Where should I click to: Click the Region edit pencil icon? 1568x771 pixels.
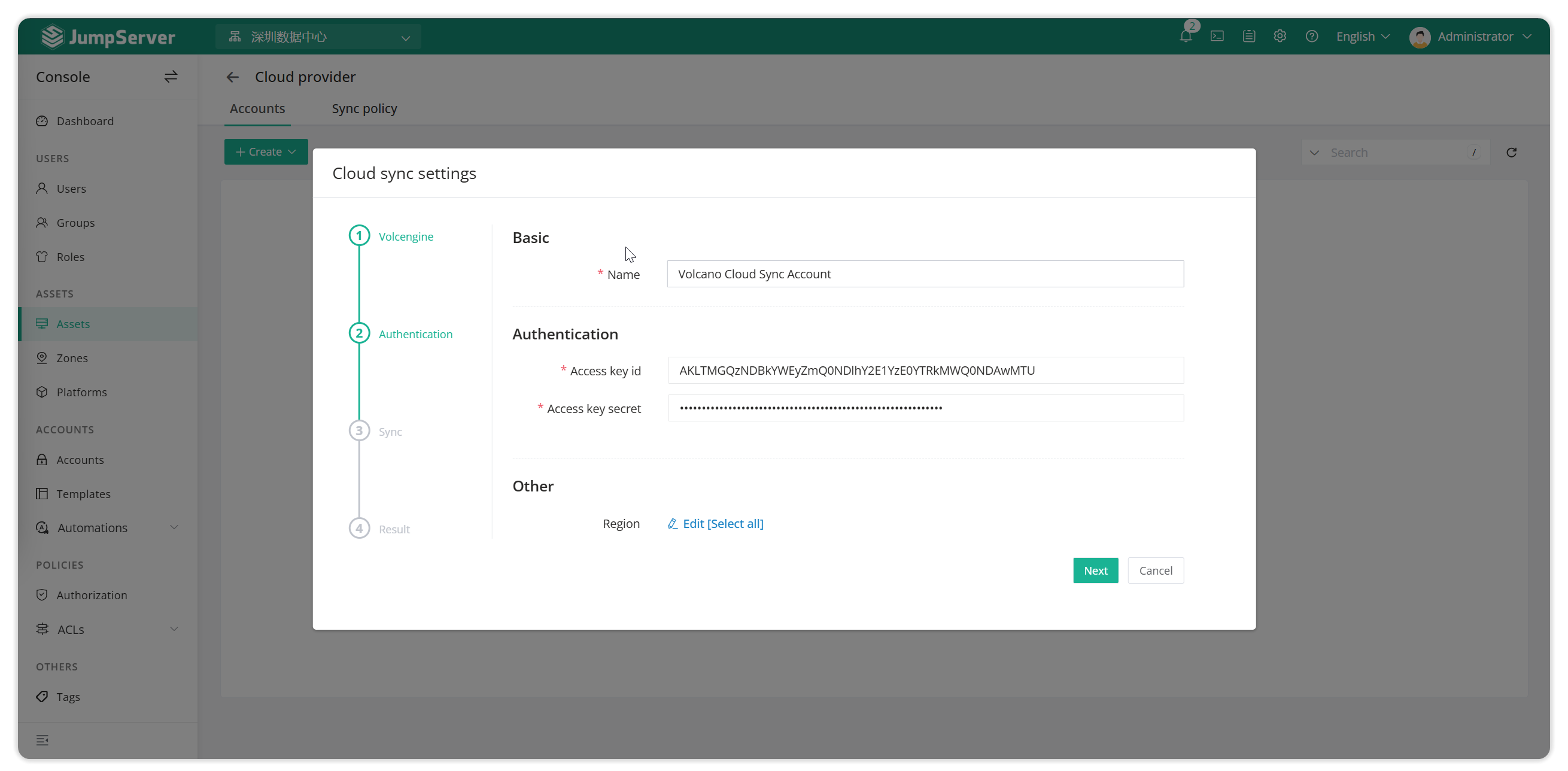click(673, 523)
